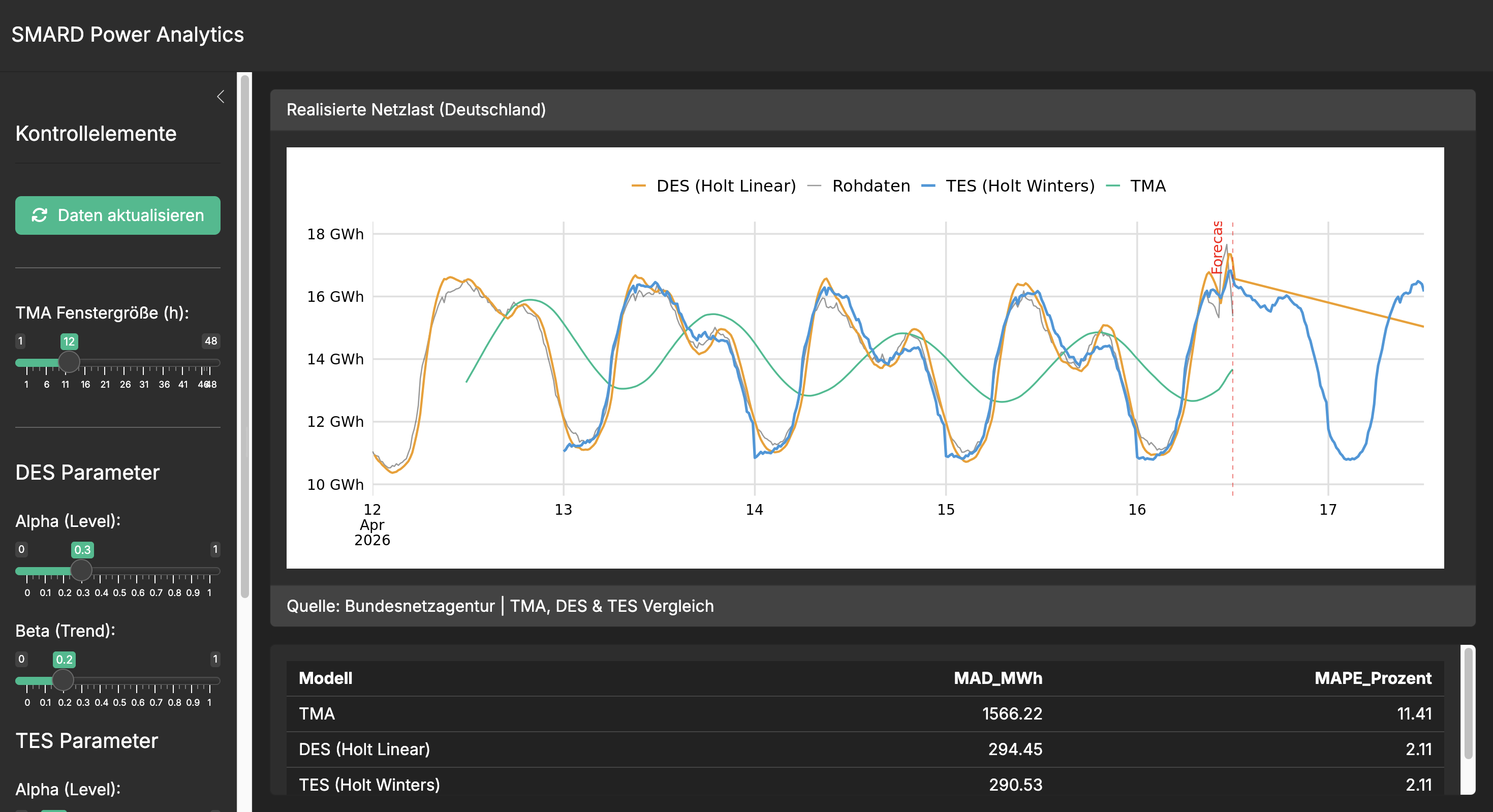Click the red Forecast marker line

point(1233,359)
